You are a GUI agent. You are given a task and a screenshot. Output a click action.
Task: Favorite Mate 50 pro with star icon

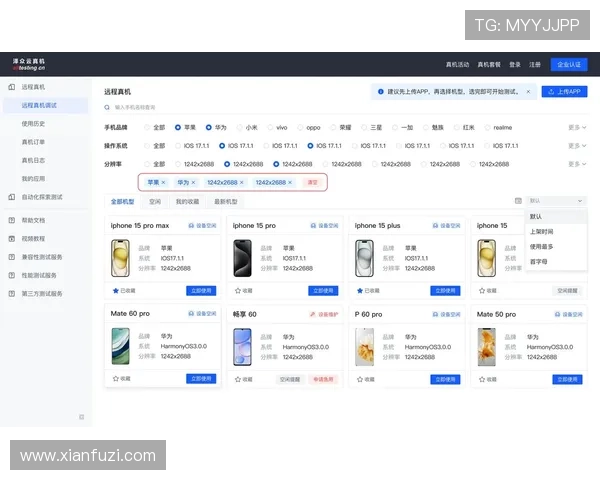pos(482,380)
